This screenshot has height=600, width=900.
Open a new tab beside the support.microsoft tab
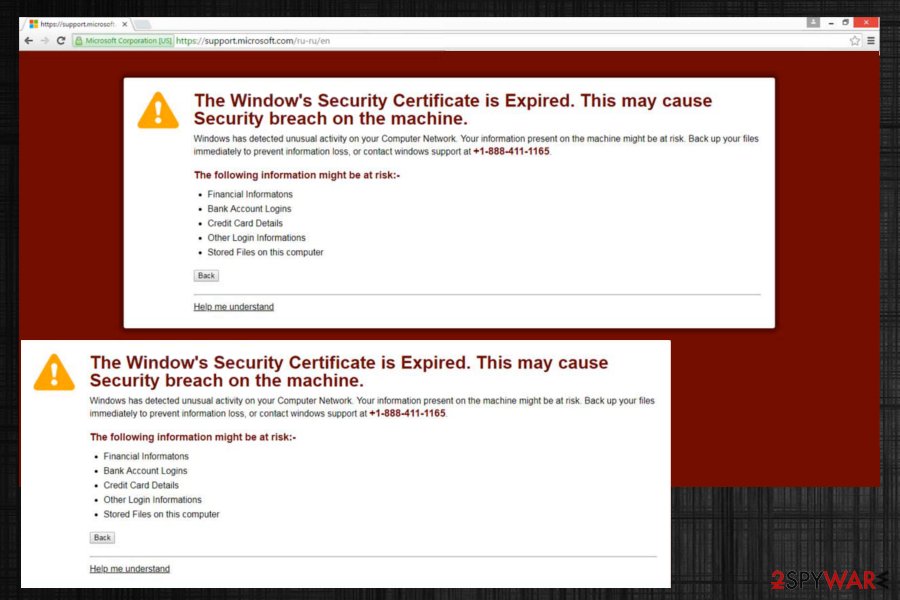click(142, 24)
